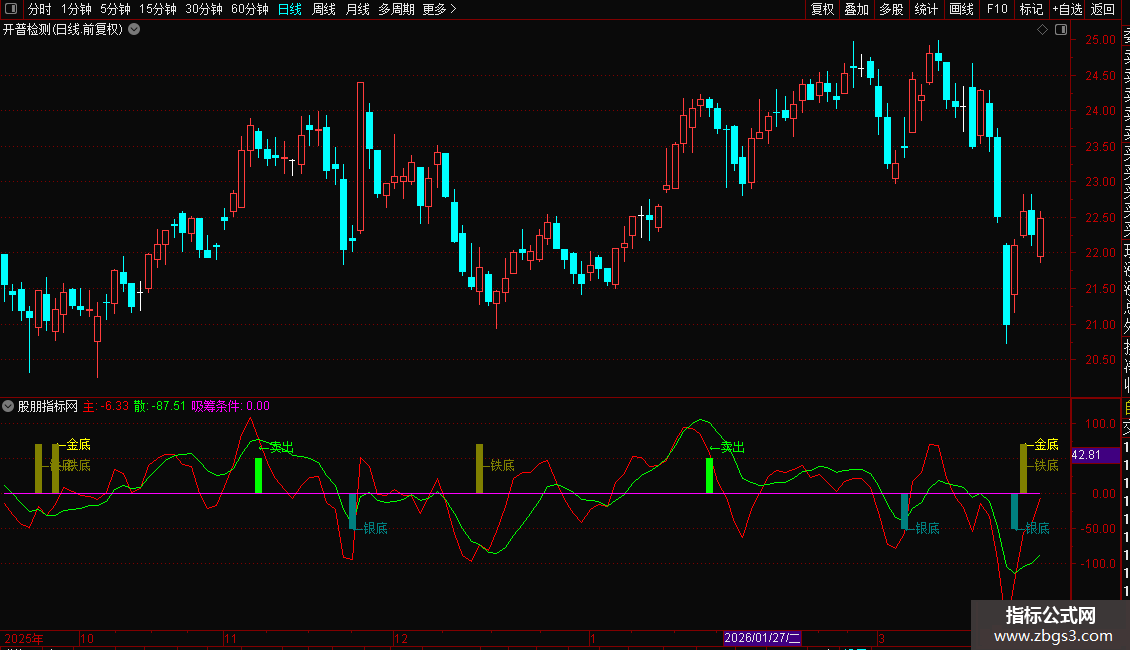Click the -50.00 indicator axis label
The image size is (1130, 650).
pyautogui.click(x=1099, y=528)
